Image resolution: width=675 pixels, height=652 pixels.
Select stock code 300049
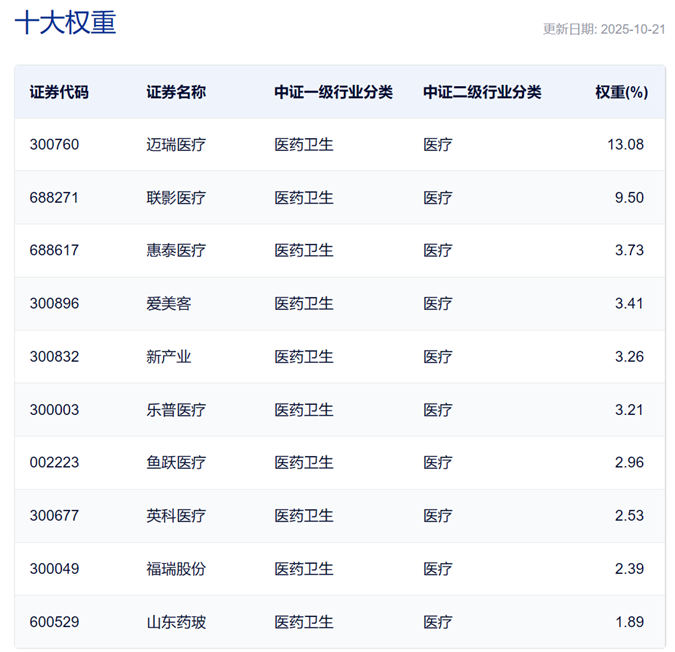[x=54, y=569]
